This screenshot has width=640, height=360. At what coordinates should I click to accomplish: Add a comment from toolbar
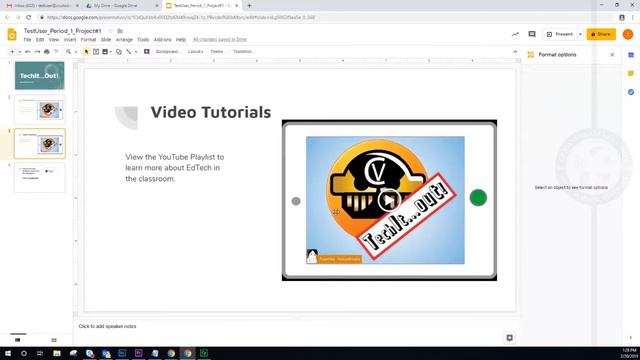(147, 52)
